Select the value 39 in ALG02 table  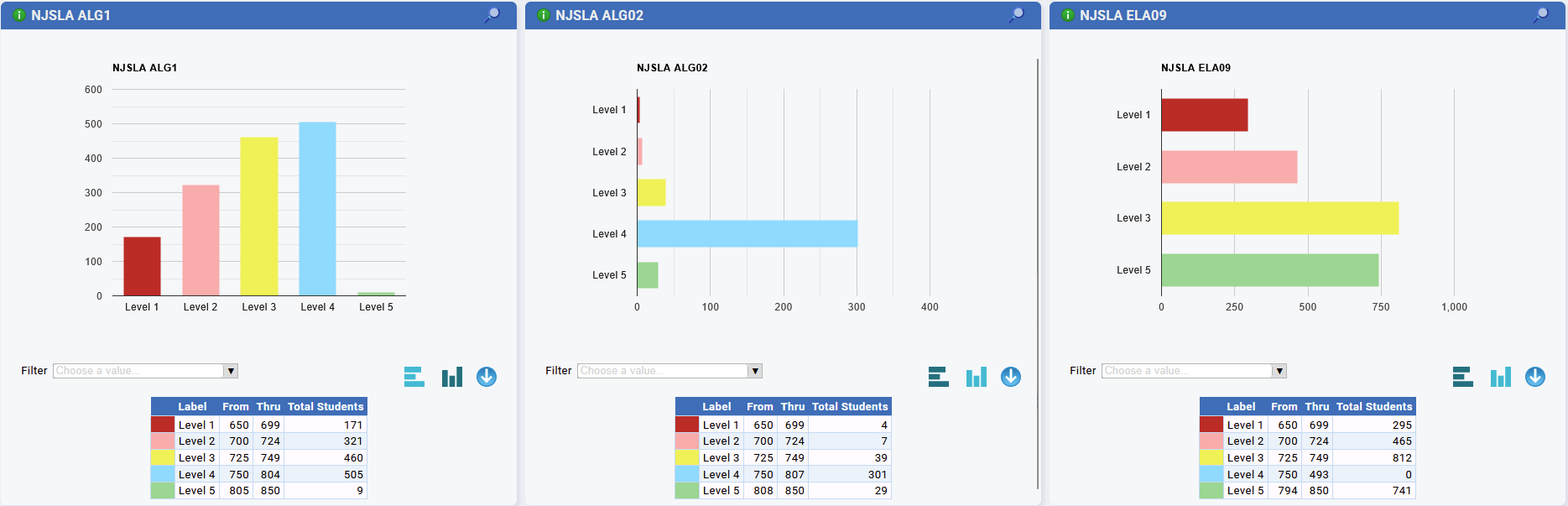881,457
